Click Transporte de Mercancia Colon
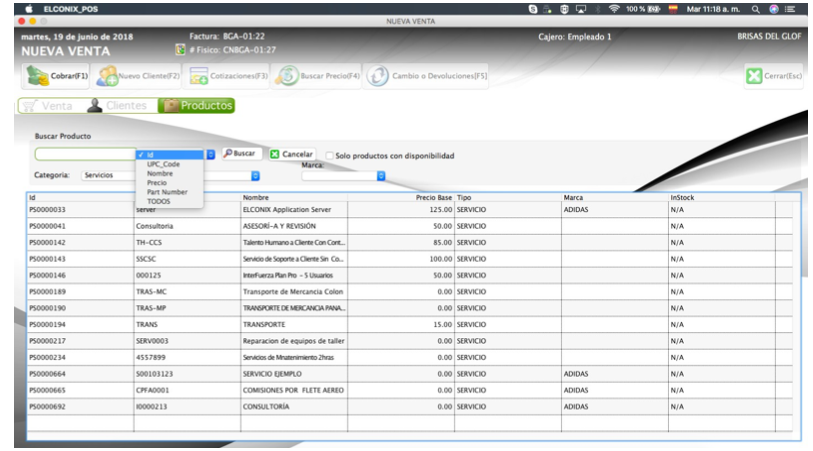This screenshot has width=813, height=451. pyautogui.click(x=293, y=292)
